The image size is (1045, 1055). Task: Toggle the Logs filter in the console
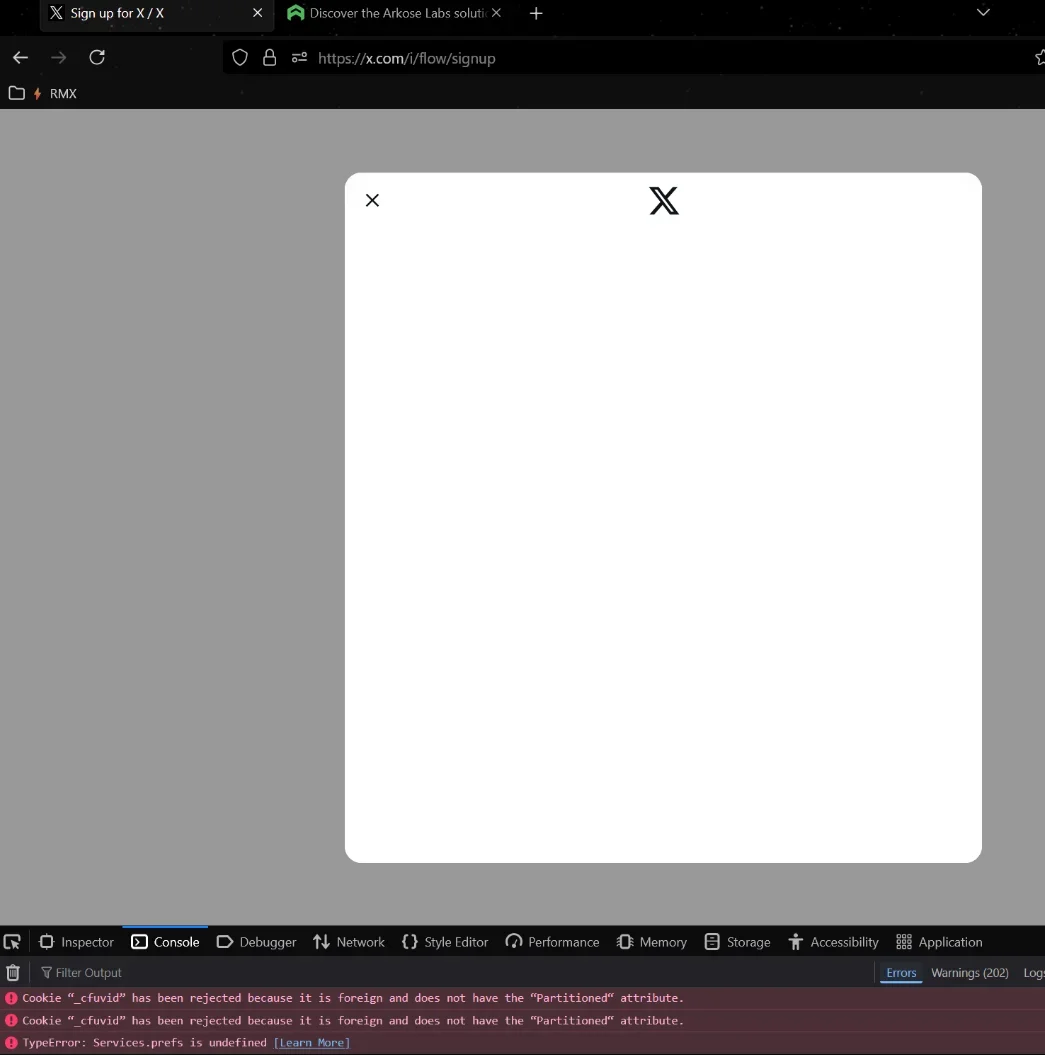coord(1034,973)
